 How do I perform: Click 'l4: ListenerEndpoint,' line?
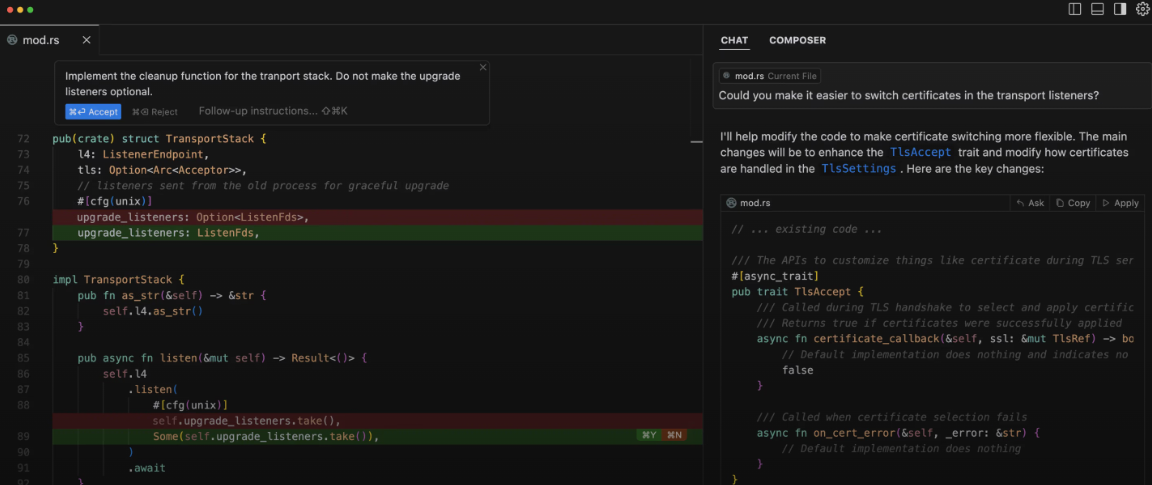(x=143, y=154)
